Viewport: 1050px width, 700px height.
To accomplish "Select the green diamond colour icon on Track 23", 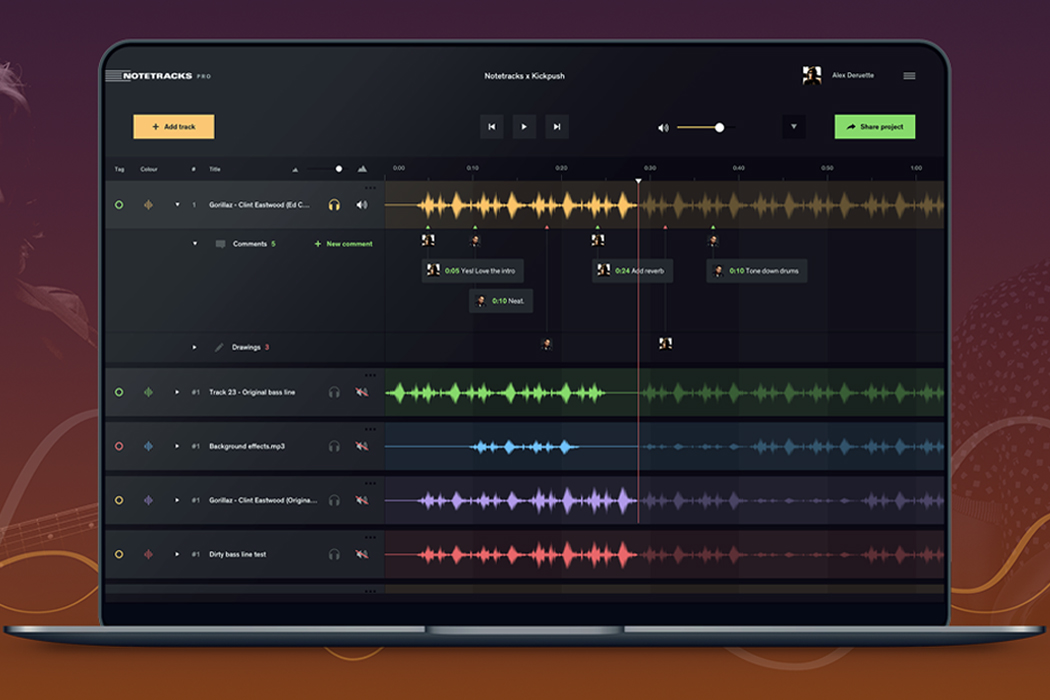I will (x=147, y=391).
